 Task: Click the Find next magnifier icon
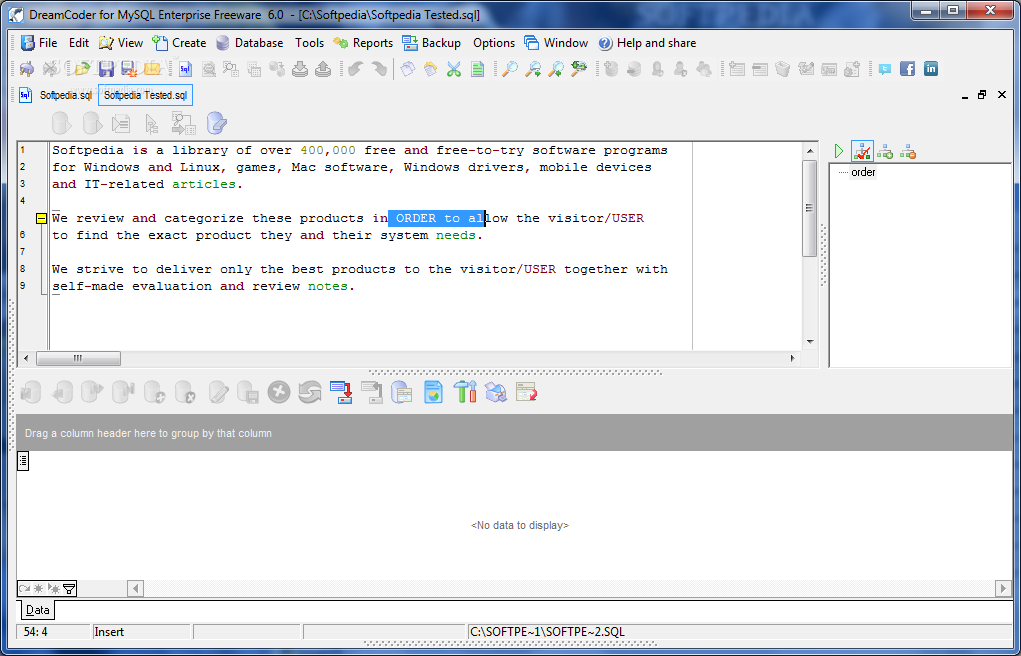[x=533, y=68]
